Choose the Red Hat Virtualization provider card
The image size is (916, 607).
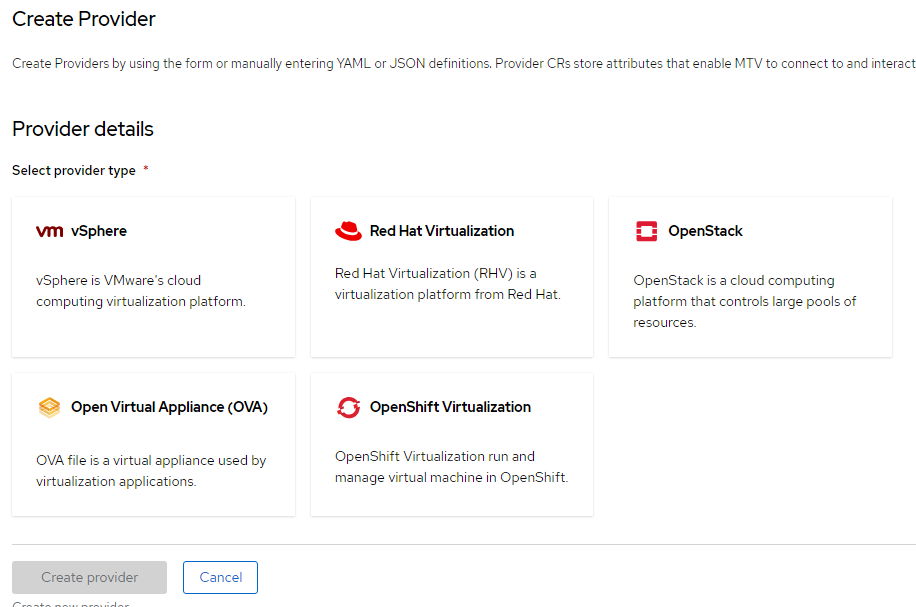click(452, 277)
